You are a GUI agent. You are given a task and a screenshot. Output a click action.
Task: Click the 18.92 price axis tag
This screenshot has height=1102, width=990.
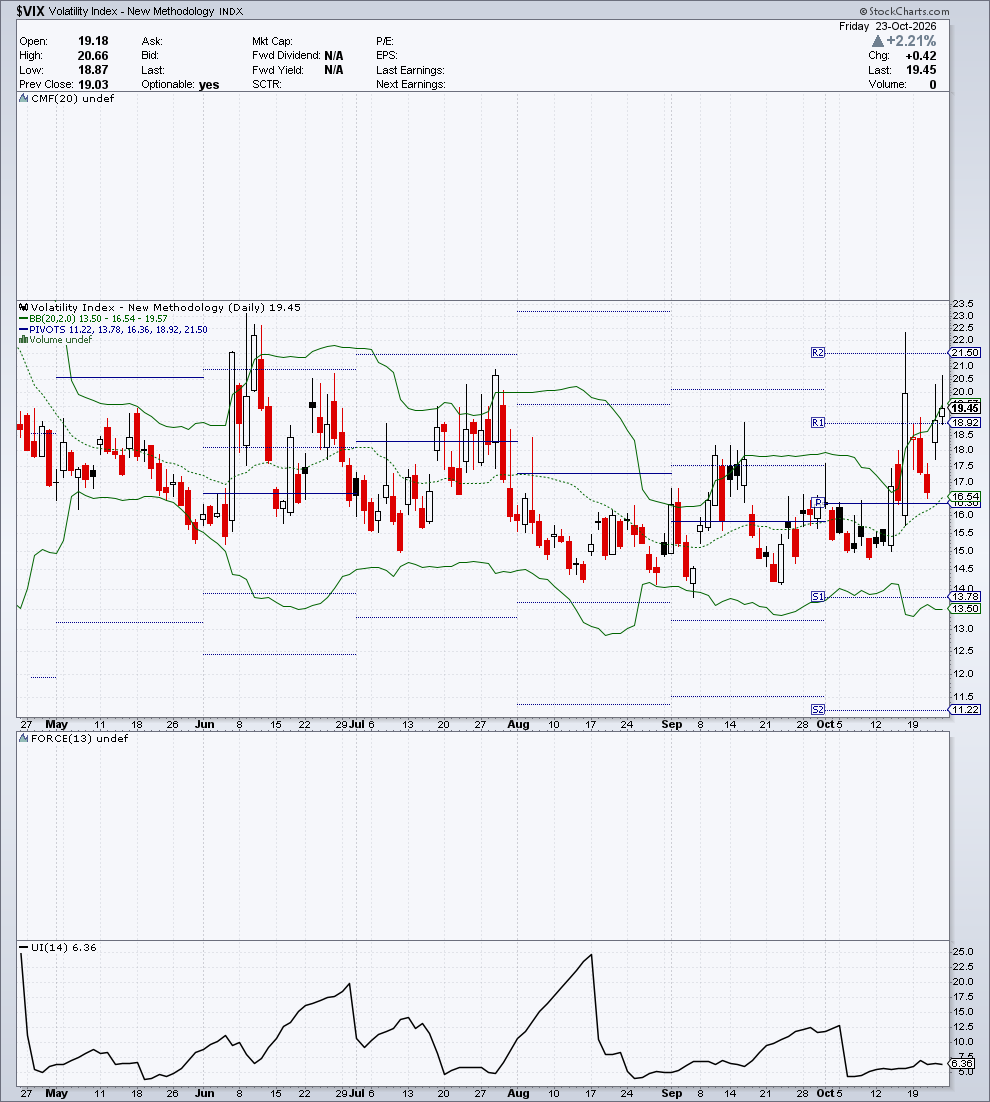tap(965, 422)
